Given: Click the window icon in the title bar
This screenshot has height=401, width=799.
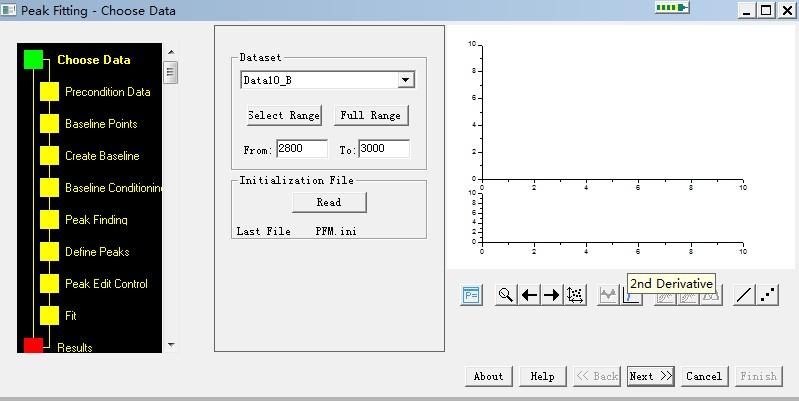Looking at the screenshot, I should click(8, 10).
